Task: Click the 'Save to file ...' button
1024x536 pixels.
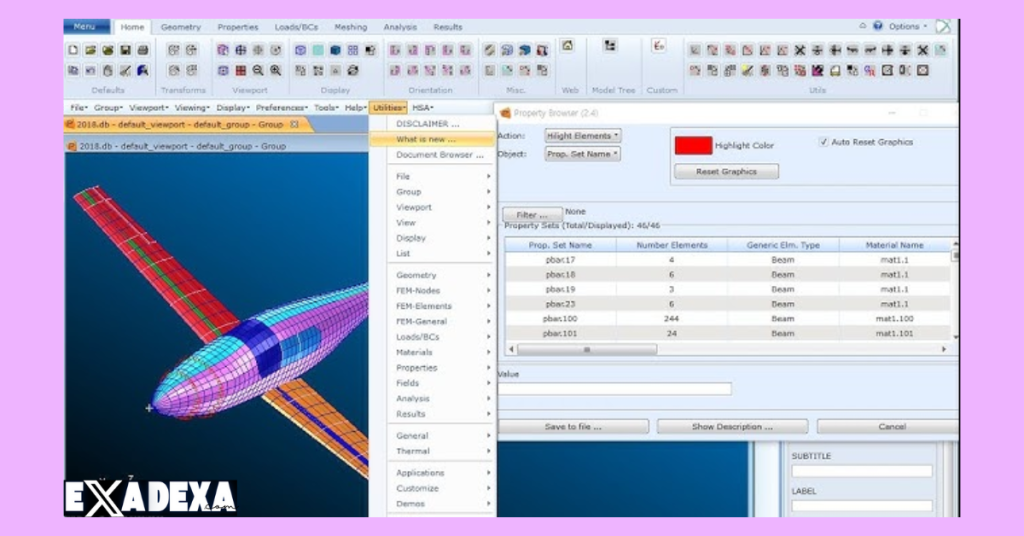Action: click(573, 427)
